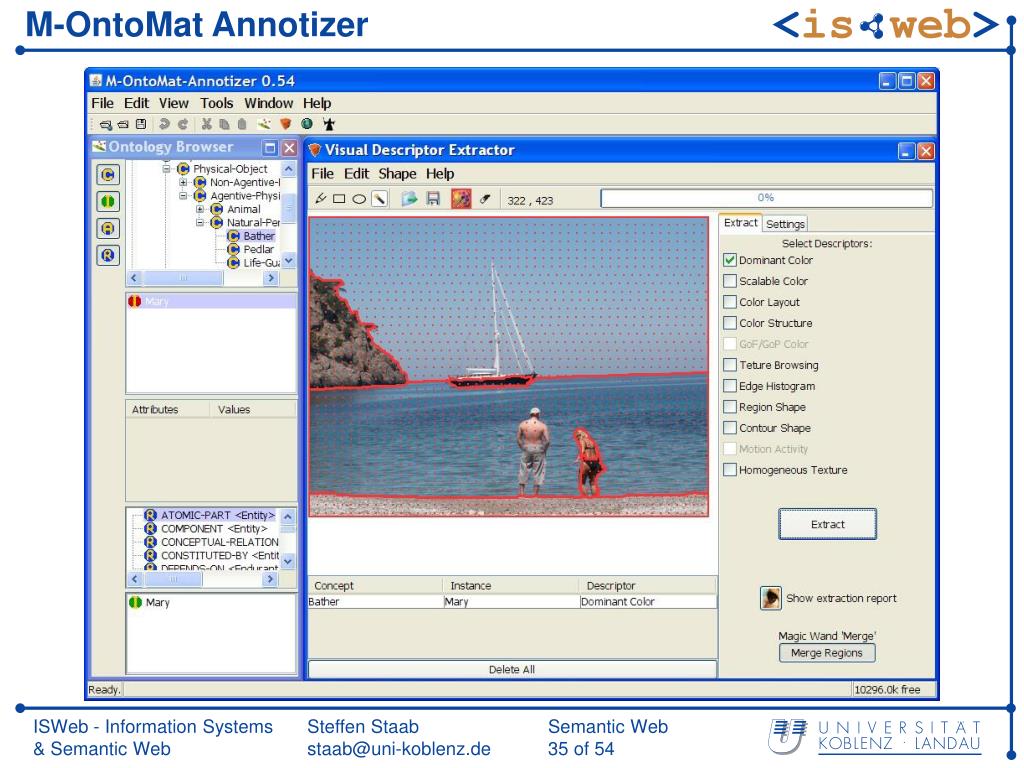The width and height of the screenshot is (1024, 768).
Task: Click the Extract button
Action: pos(827,524)
